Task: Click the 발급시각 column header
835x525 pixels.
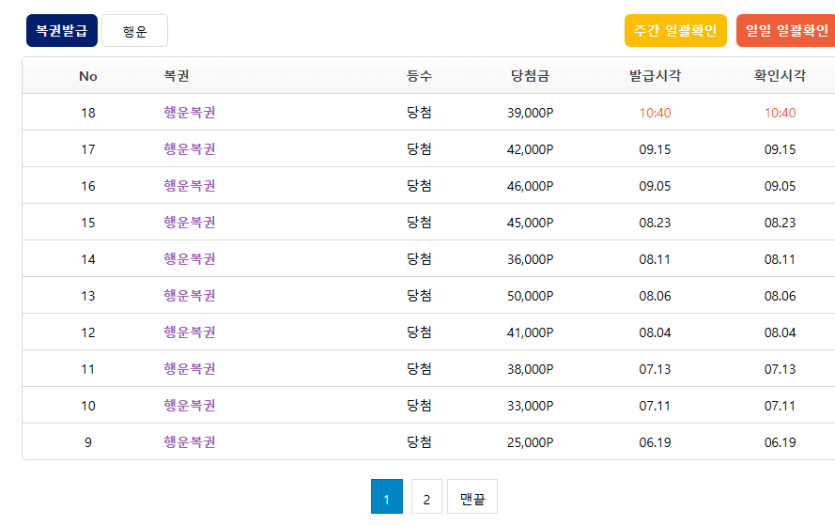Action: pyautogui.click(x=655, y=76)
